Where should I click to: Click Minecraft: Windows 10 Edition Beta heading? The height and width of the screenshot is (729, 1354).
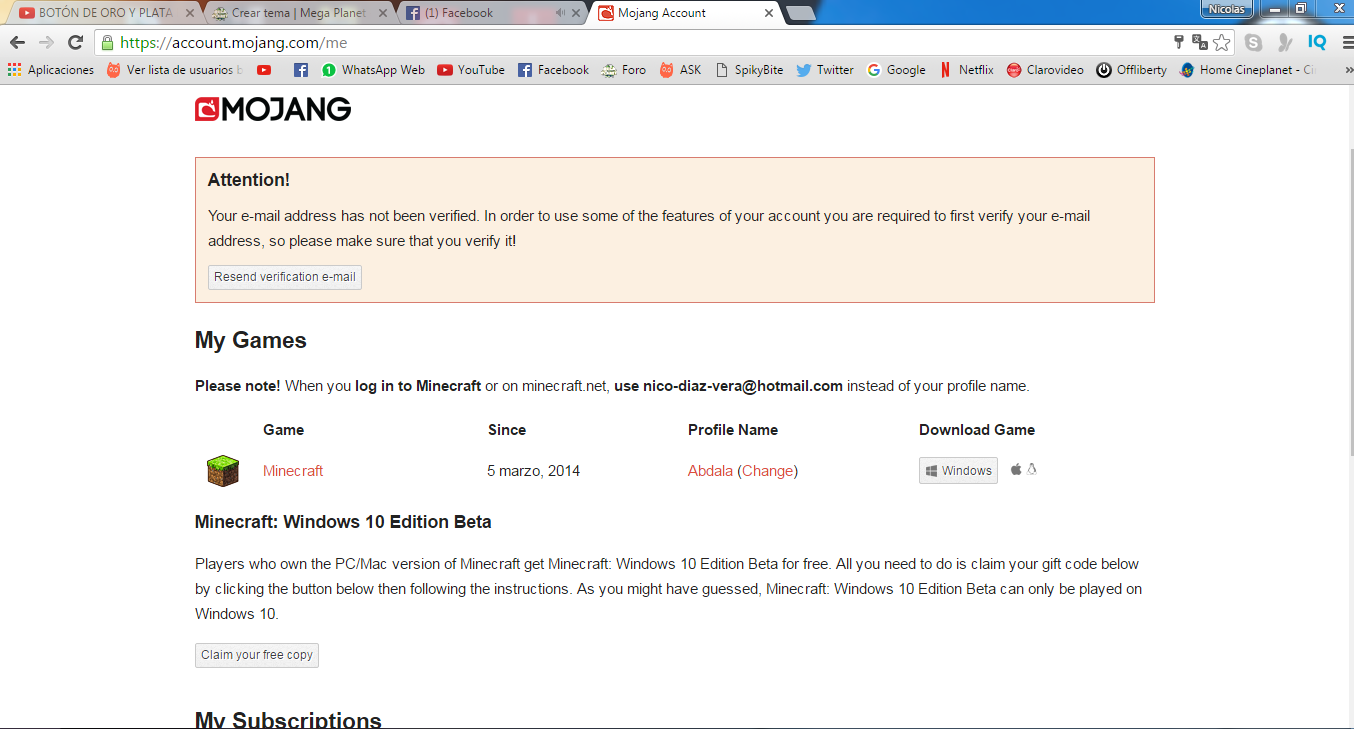(343, 522)
